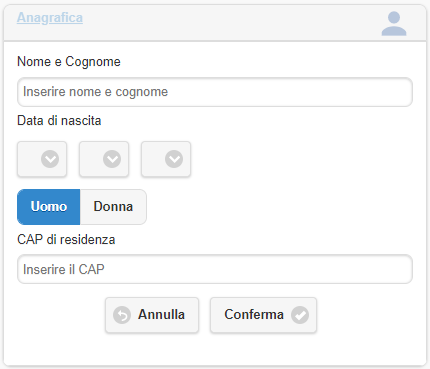The height and width of the screenshot is (369, 430).
Task: Click the checkmark icon on Conferma
Action: [x=300, y=315]
